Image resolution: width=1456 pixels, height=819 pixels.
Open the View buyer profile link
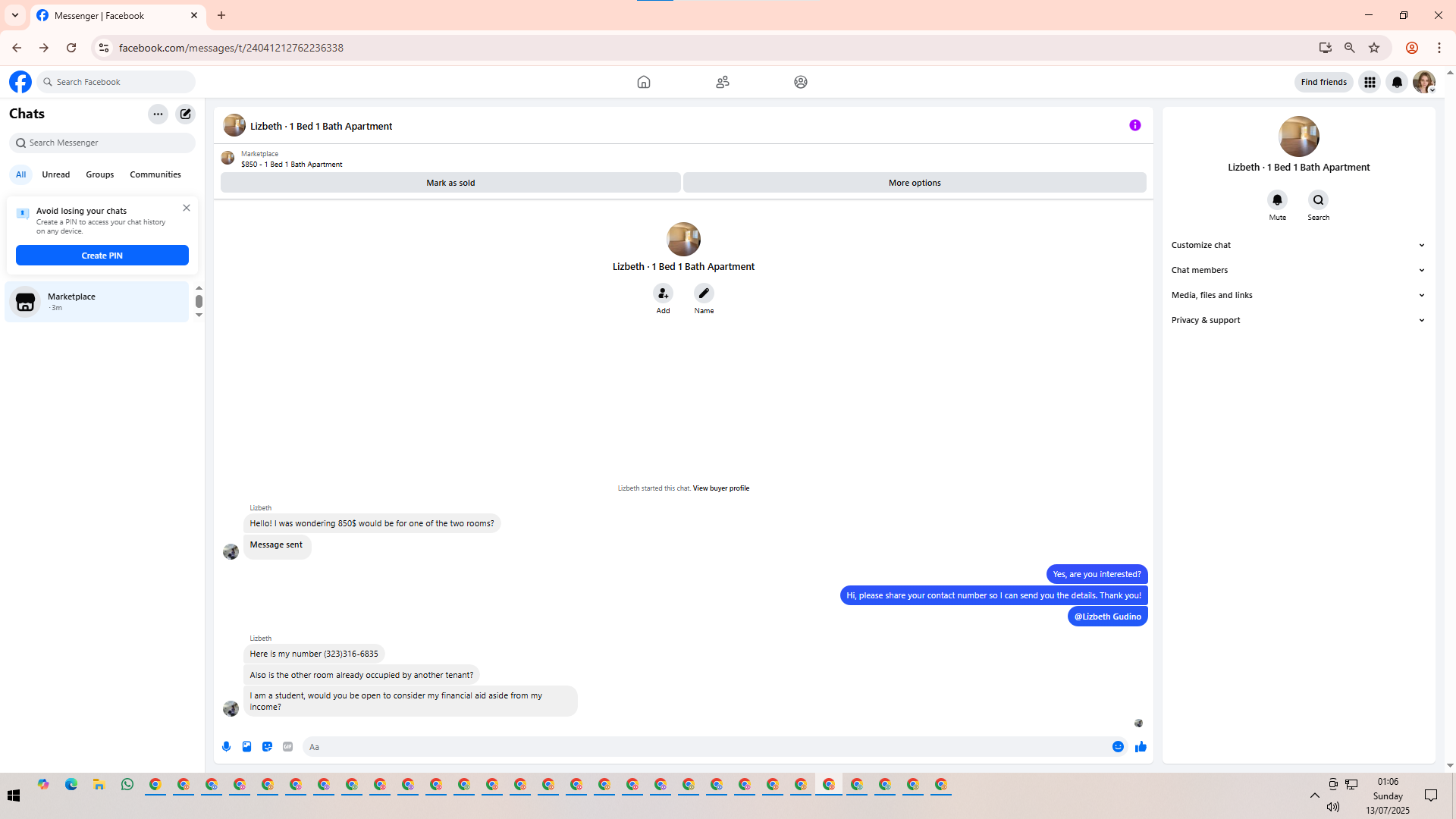pos(720,488)
